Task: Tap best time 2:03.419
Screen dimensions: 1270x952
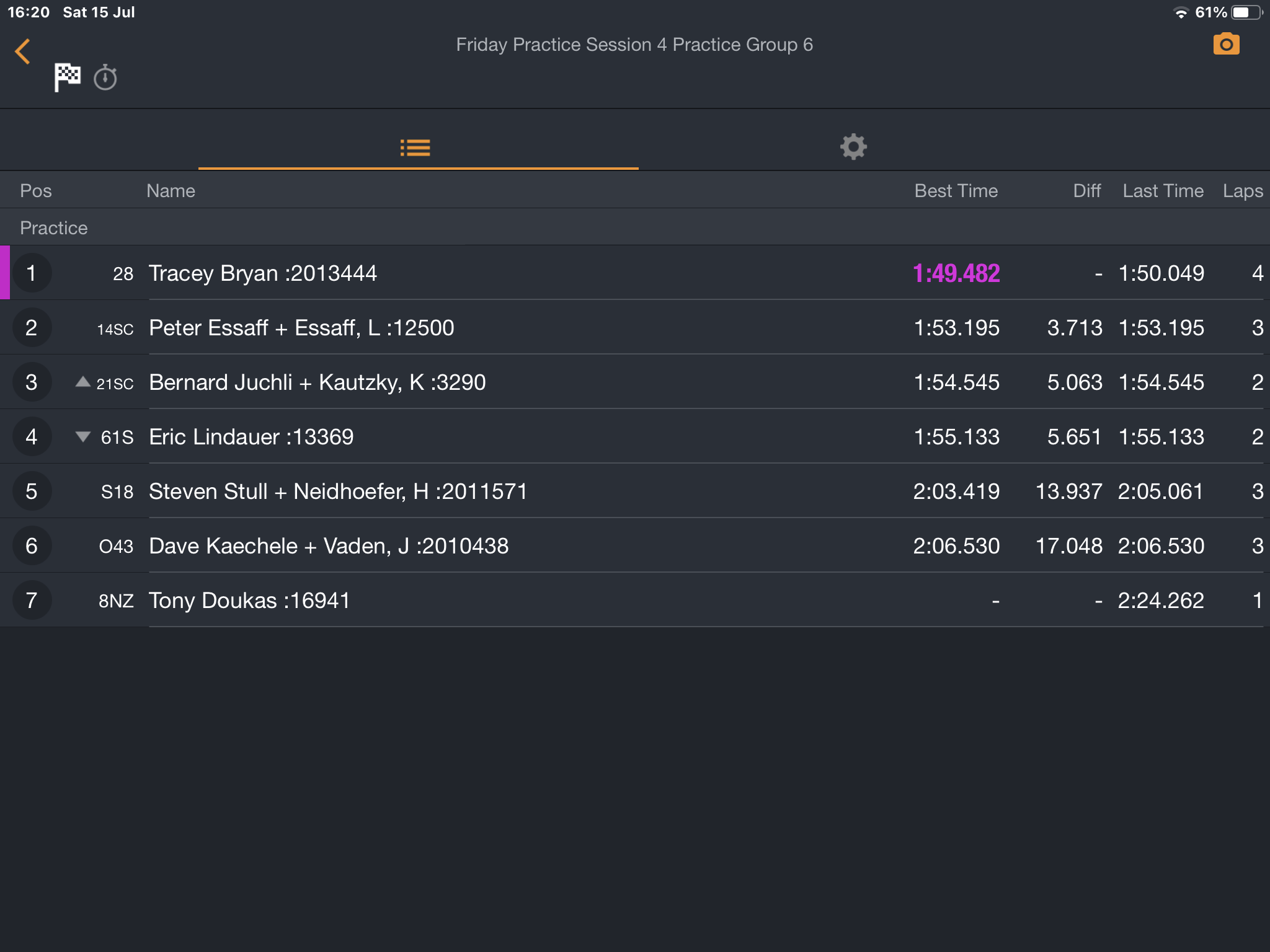Action: pos(956,491)
